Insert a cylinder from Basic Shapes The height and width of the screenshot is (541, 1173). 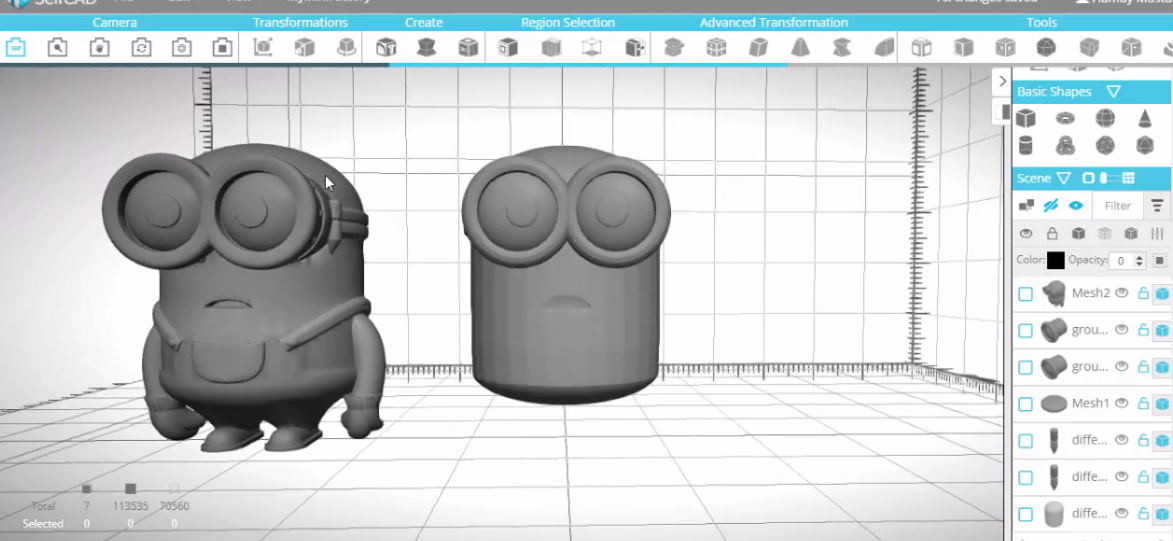coord(1025,144)
